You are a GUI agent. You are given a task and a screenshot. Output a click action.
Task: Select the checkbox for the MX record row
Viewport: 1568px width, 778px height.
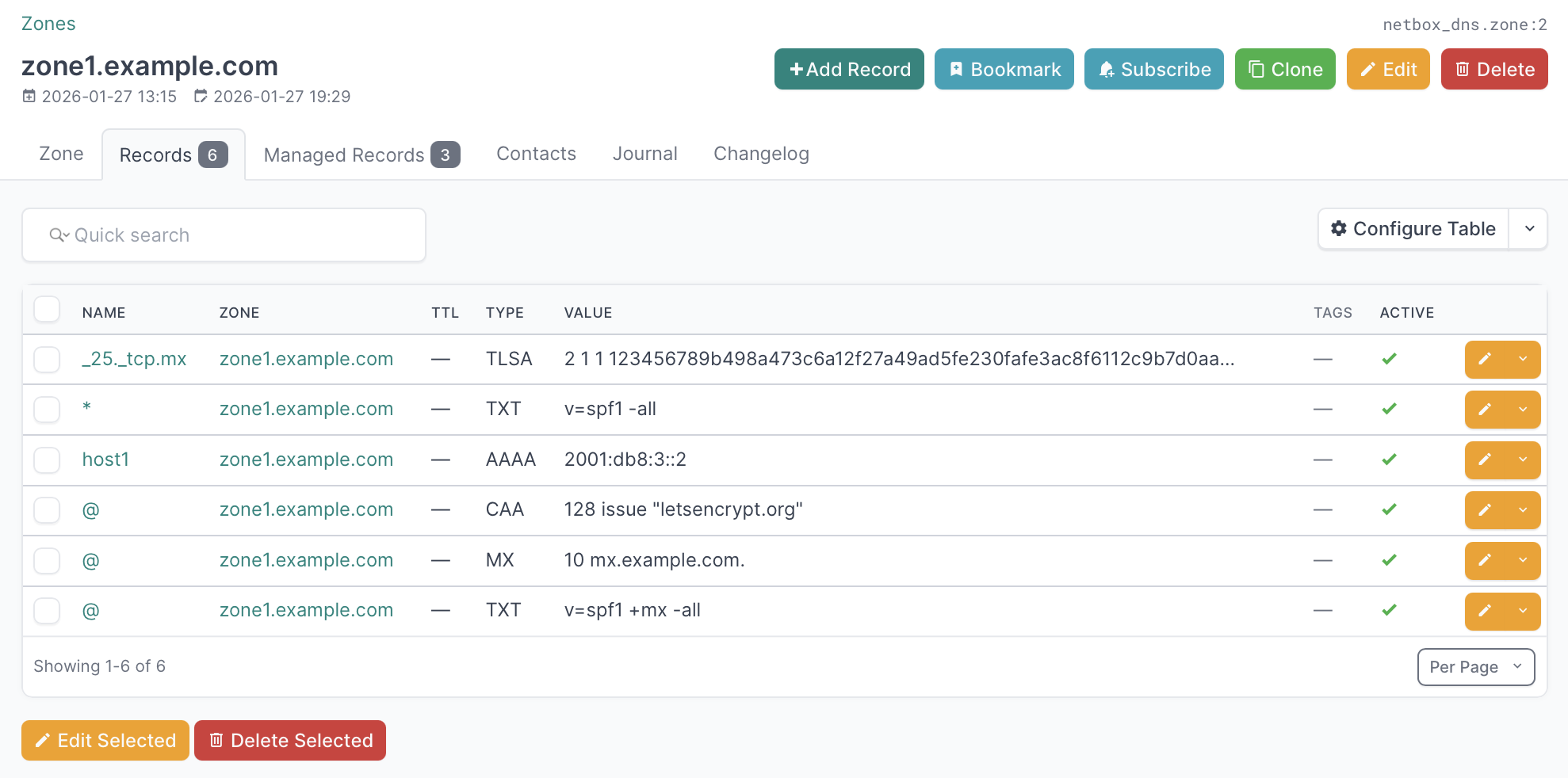(47, 560)
